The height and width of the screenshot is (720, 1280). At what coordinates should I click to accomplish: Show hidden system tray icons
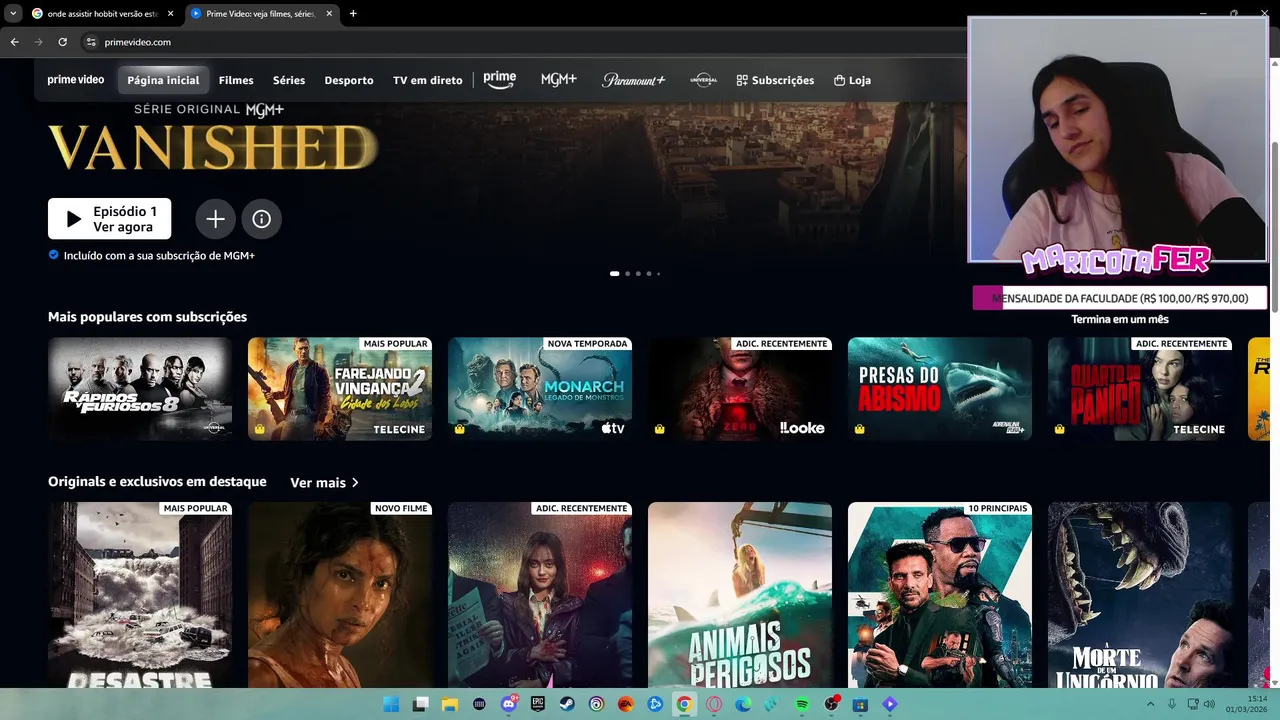click(x=1150, y=704)
